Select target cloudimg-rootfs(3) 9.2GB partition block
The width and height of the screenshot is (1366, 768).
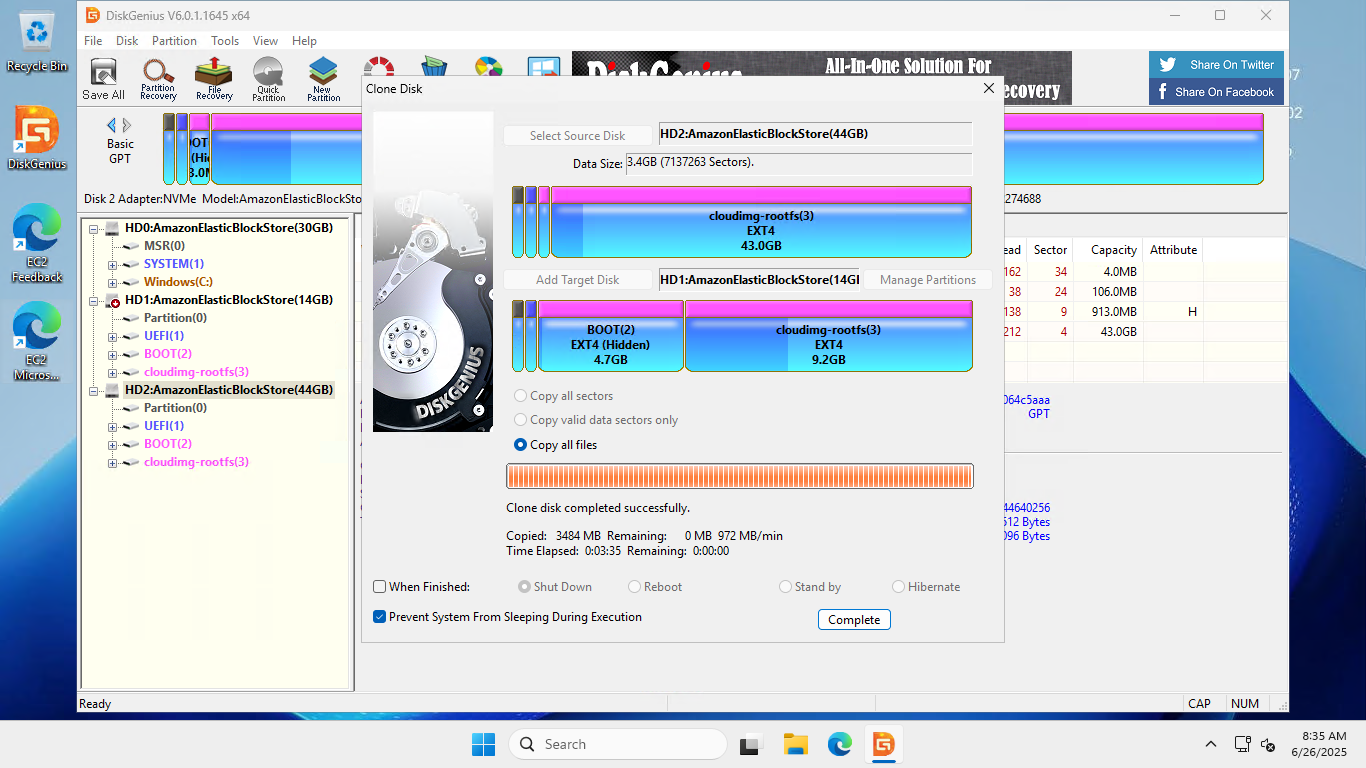(x=829, y=336)
